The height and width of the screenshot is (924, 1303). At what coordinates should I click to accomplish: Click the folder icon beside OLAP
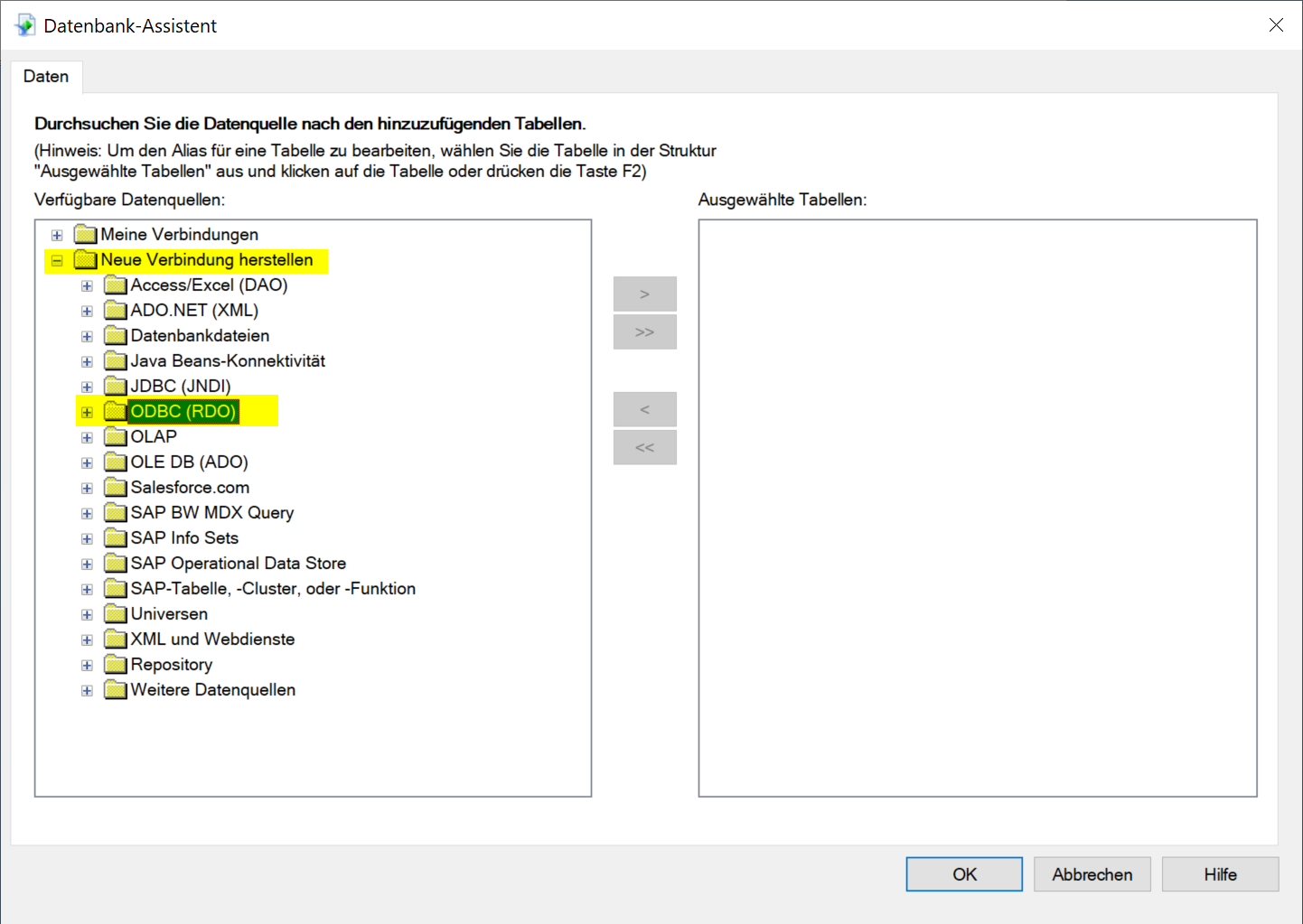(x=115, y=437)
